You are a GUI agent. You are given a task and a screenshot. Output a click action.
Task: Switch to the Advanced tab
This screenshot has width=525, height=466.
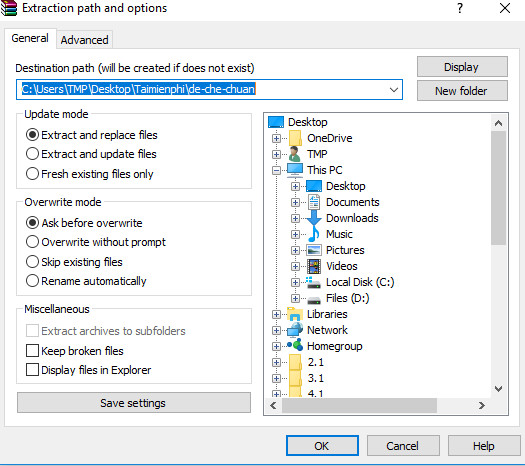click(84, 40)
